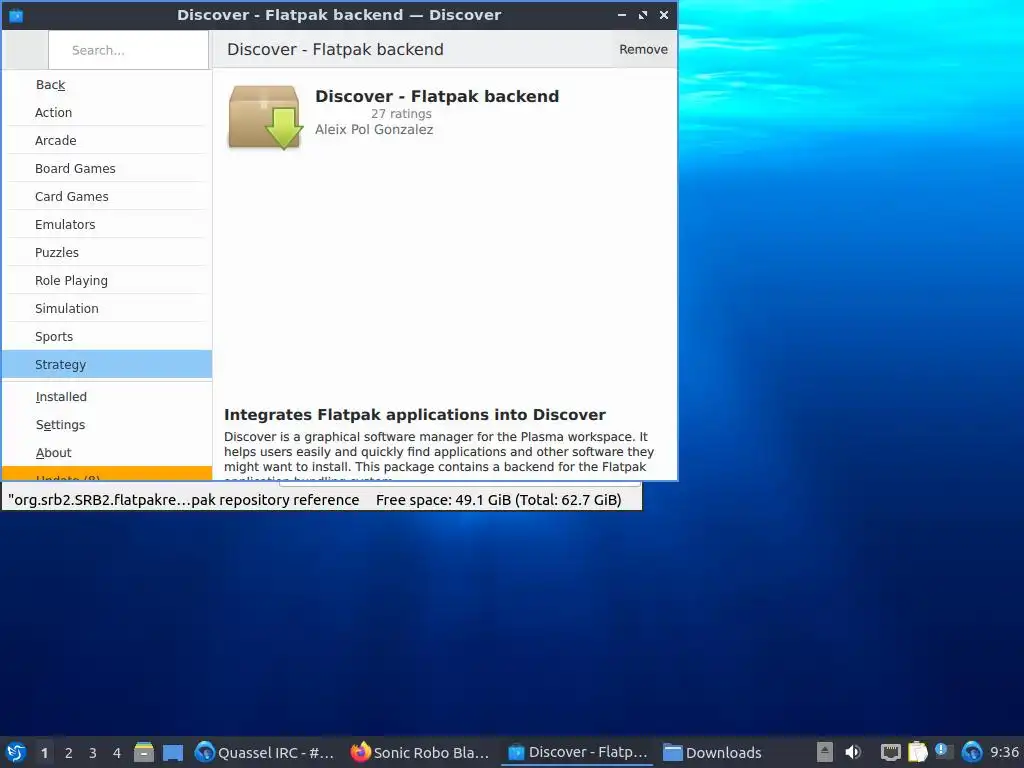
Task: Open the Sports category
Action: (x=108, y=337)
